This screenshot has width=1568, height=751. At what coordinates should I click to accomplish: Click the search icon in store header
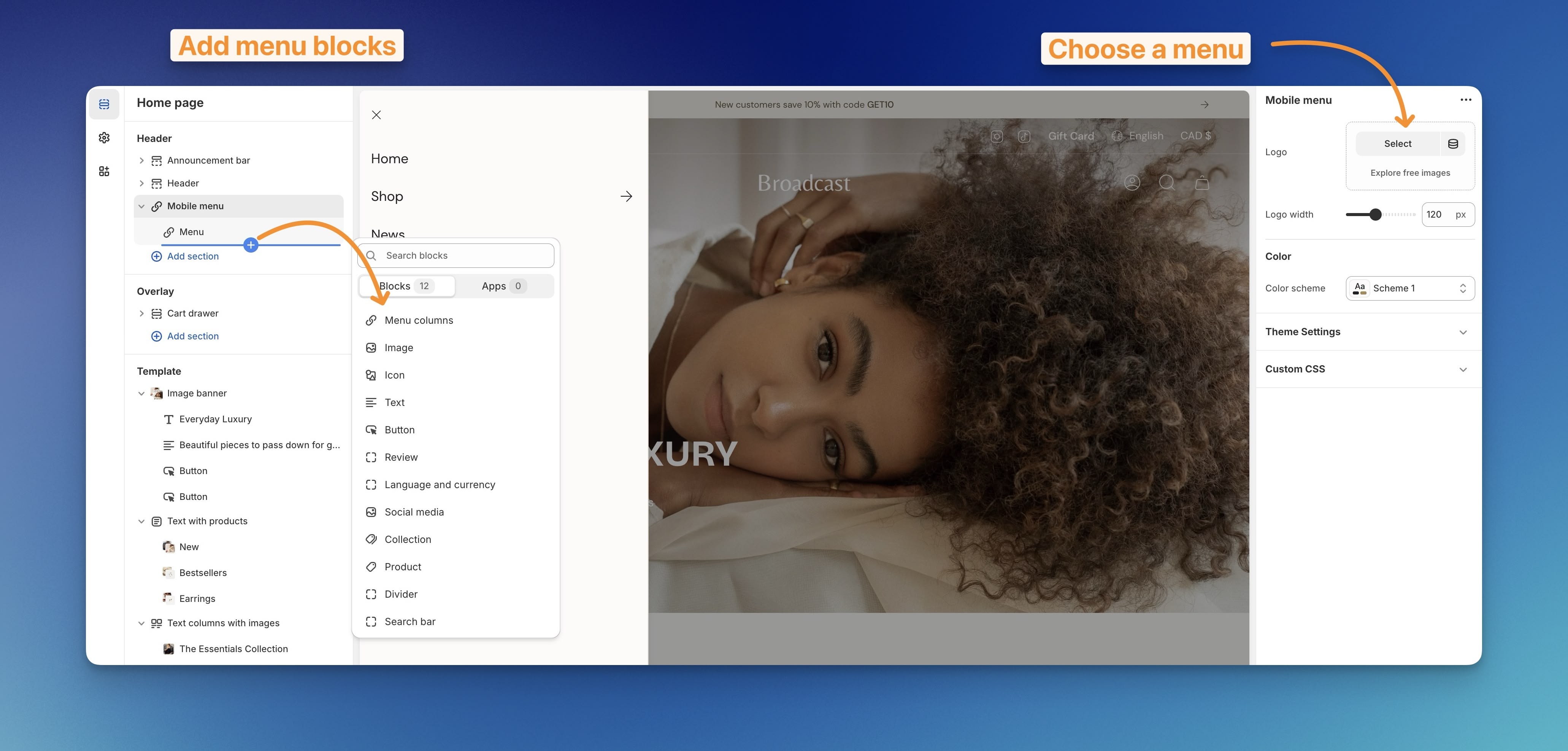point(1166,183)
